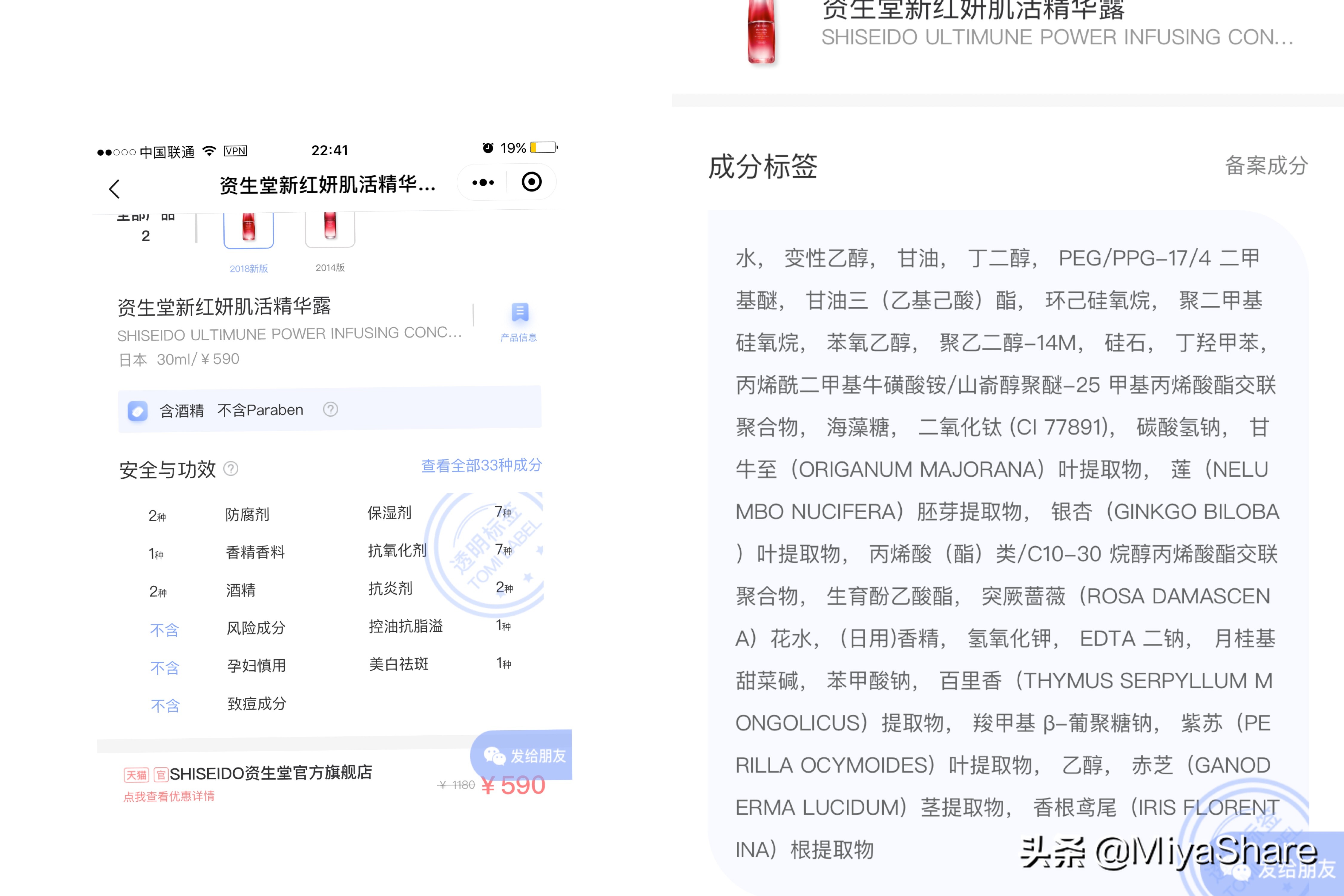1344x896 pixels.
Task: Tap the blue ingredient tag icon
Action: [138, 410]
